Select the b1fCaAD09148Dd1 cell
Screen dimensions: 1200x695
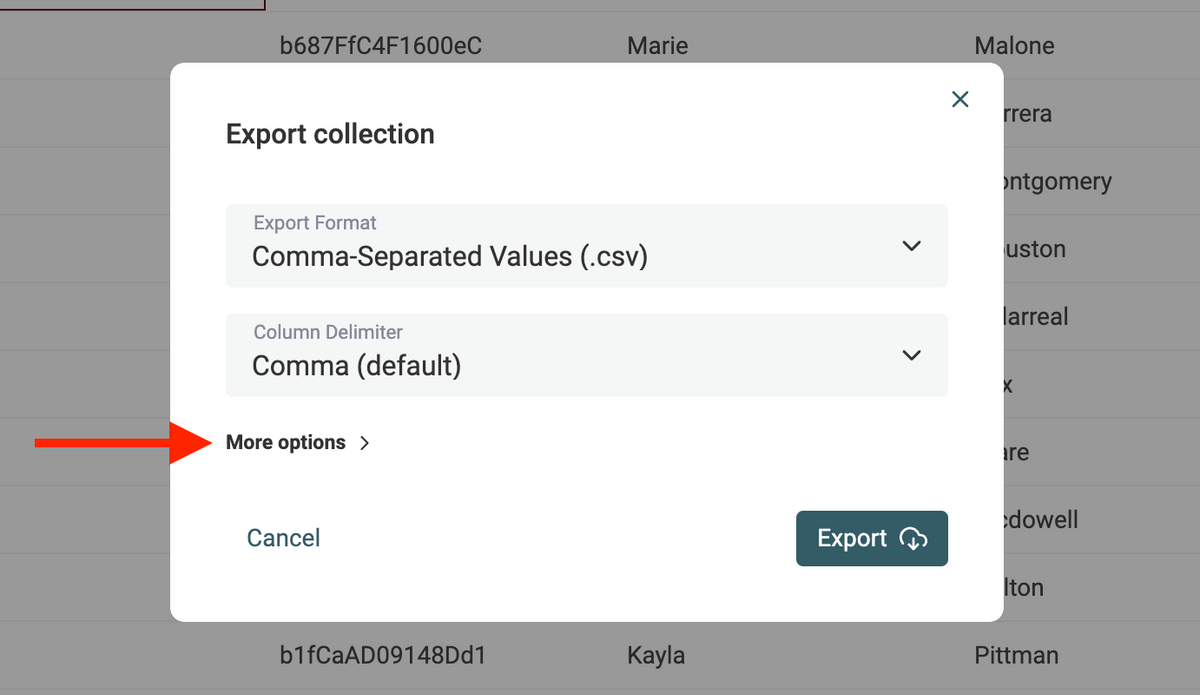383,656
